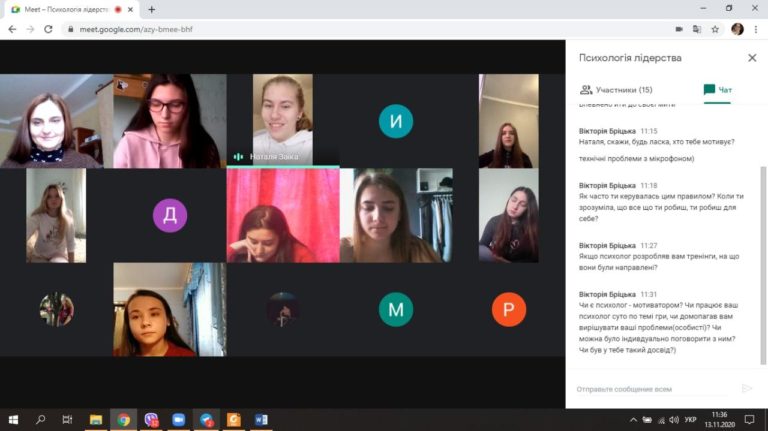Click the meet.google.com address bar
This screenshot has width=768, height=431.
pos(300,29)
